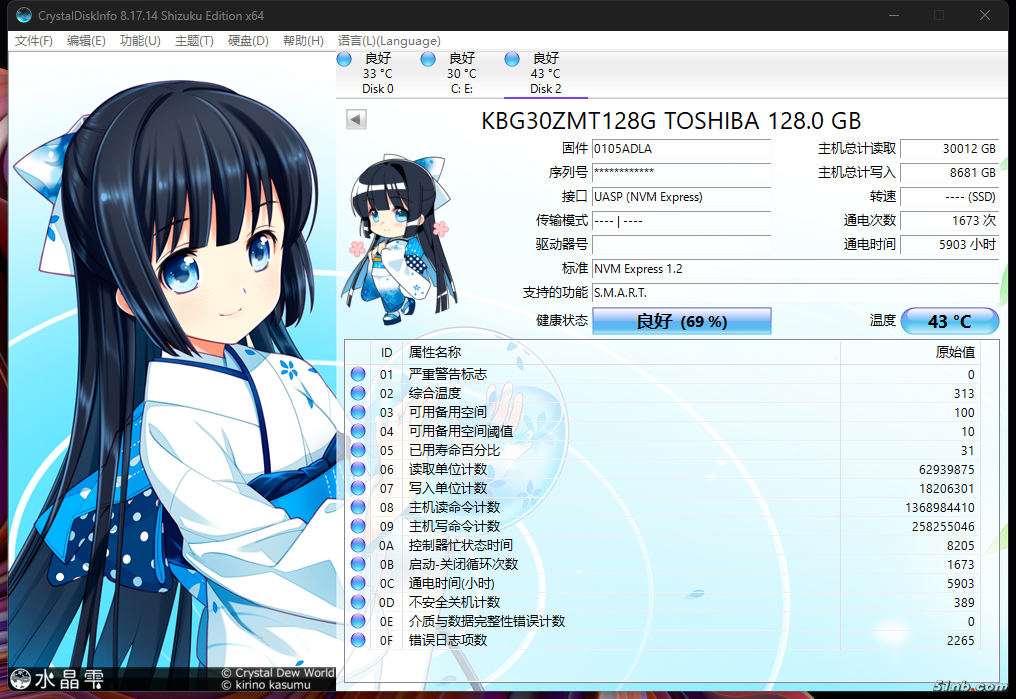Click the rotation rate value ---- (SSD)

[x=949, y=196]
